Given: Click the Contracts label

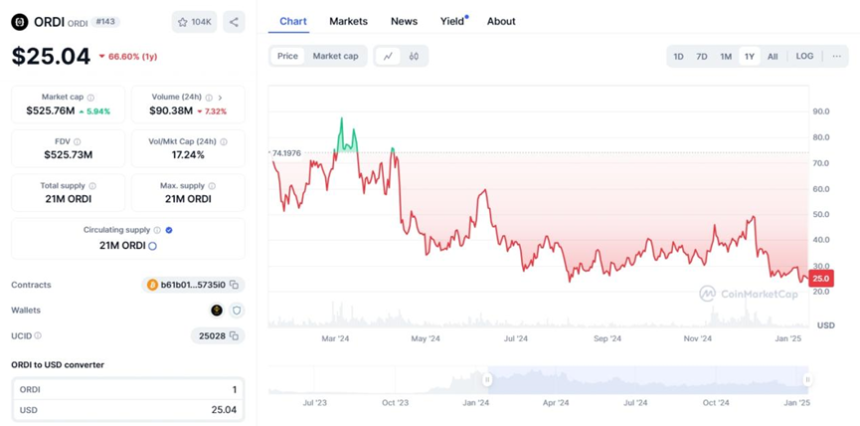Looking at the screenshot, I should tap(31, 285).
